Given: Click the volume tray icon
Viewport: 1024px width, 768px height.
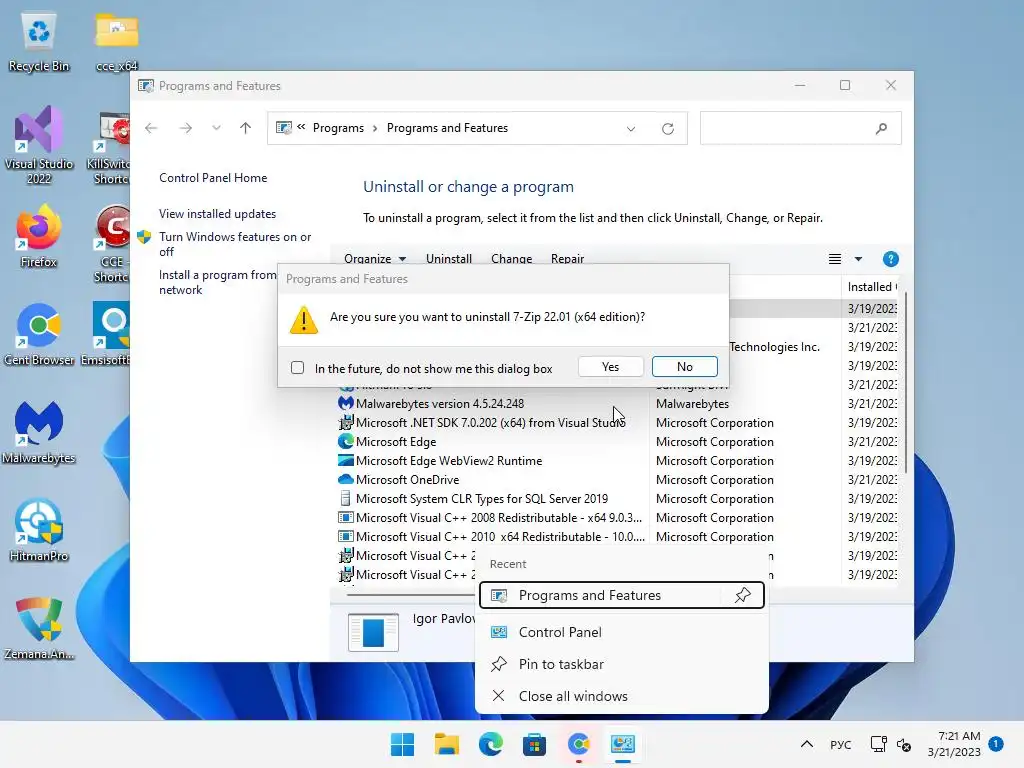Looking at the screenshot, I should pos(904,744).
